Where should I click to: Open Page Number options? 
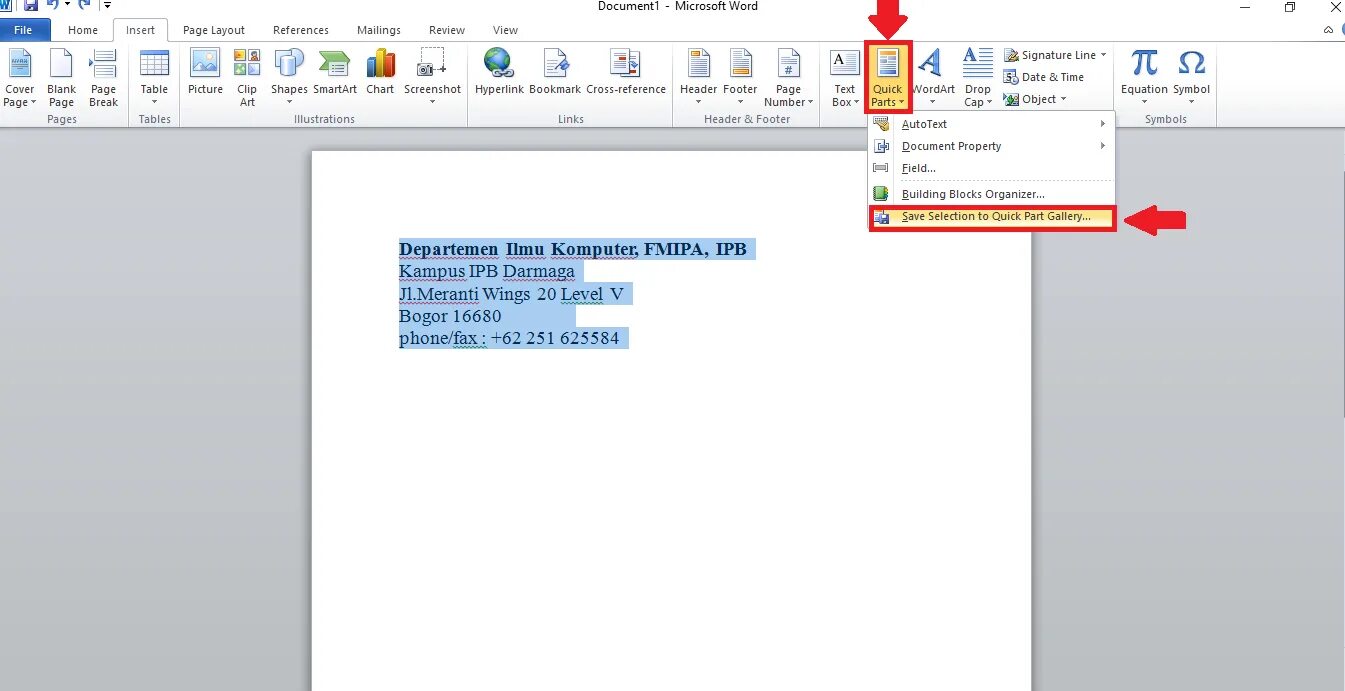tap(788, 78)
